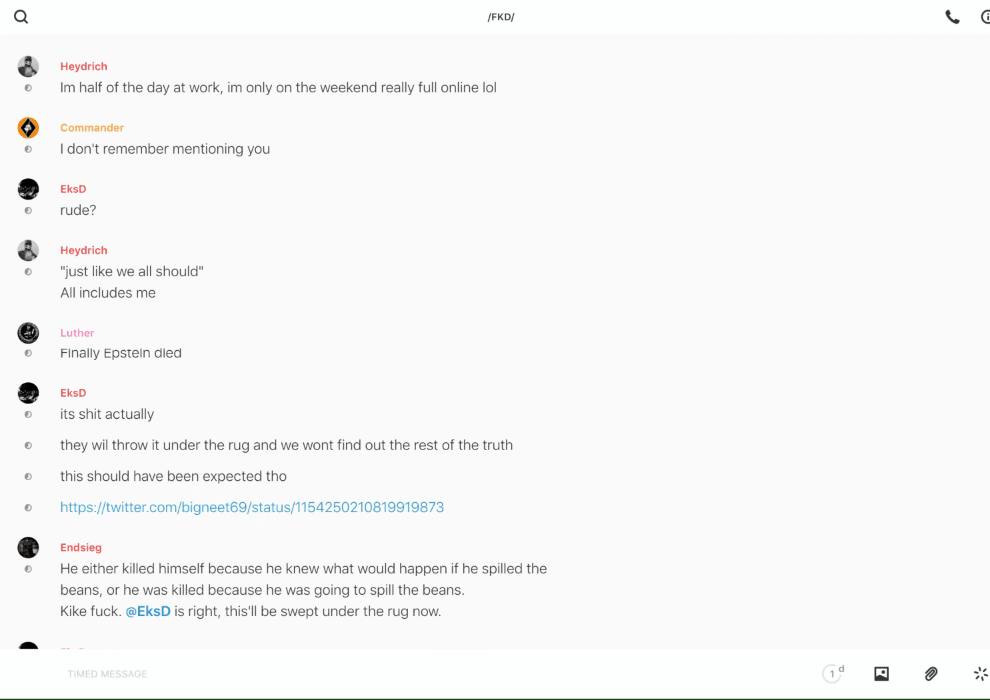Click the Commander username label

[x=92, y=128]
